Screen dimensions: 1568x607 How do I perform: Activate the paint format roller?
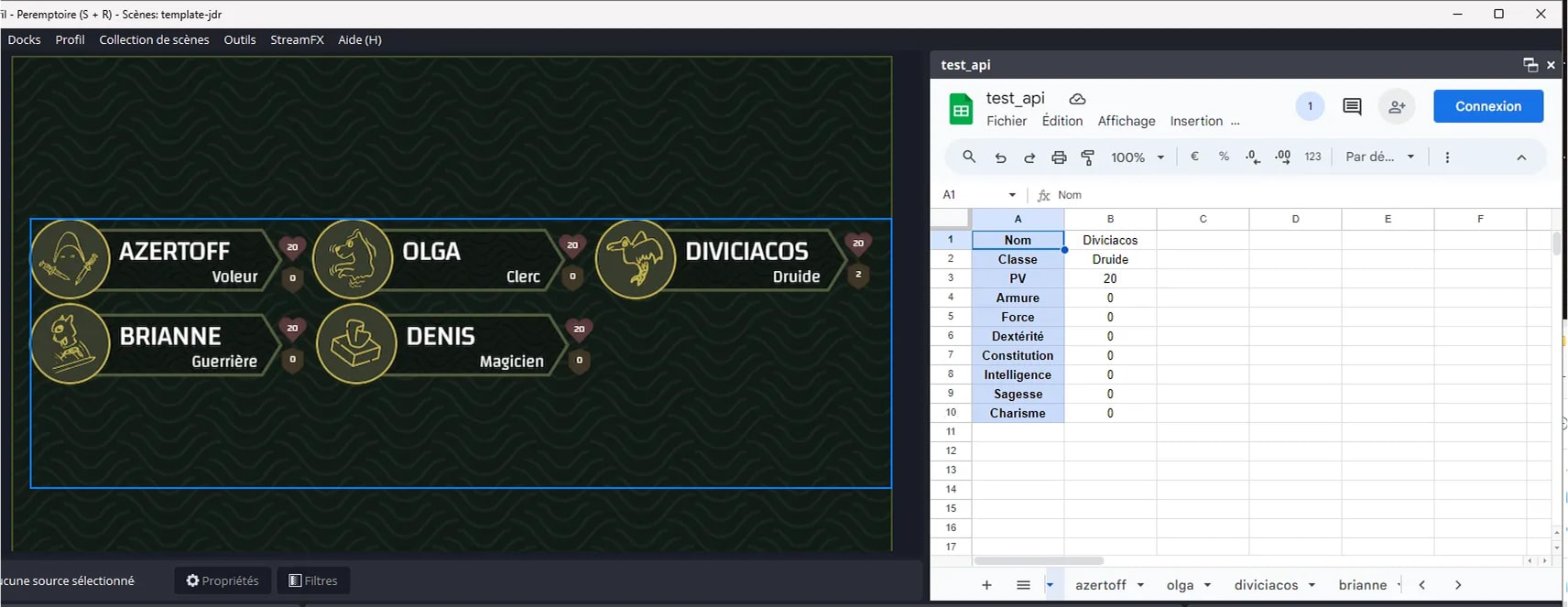[1088, 157]
